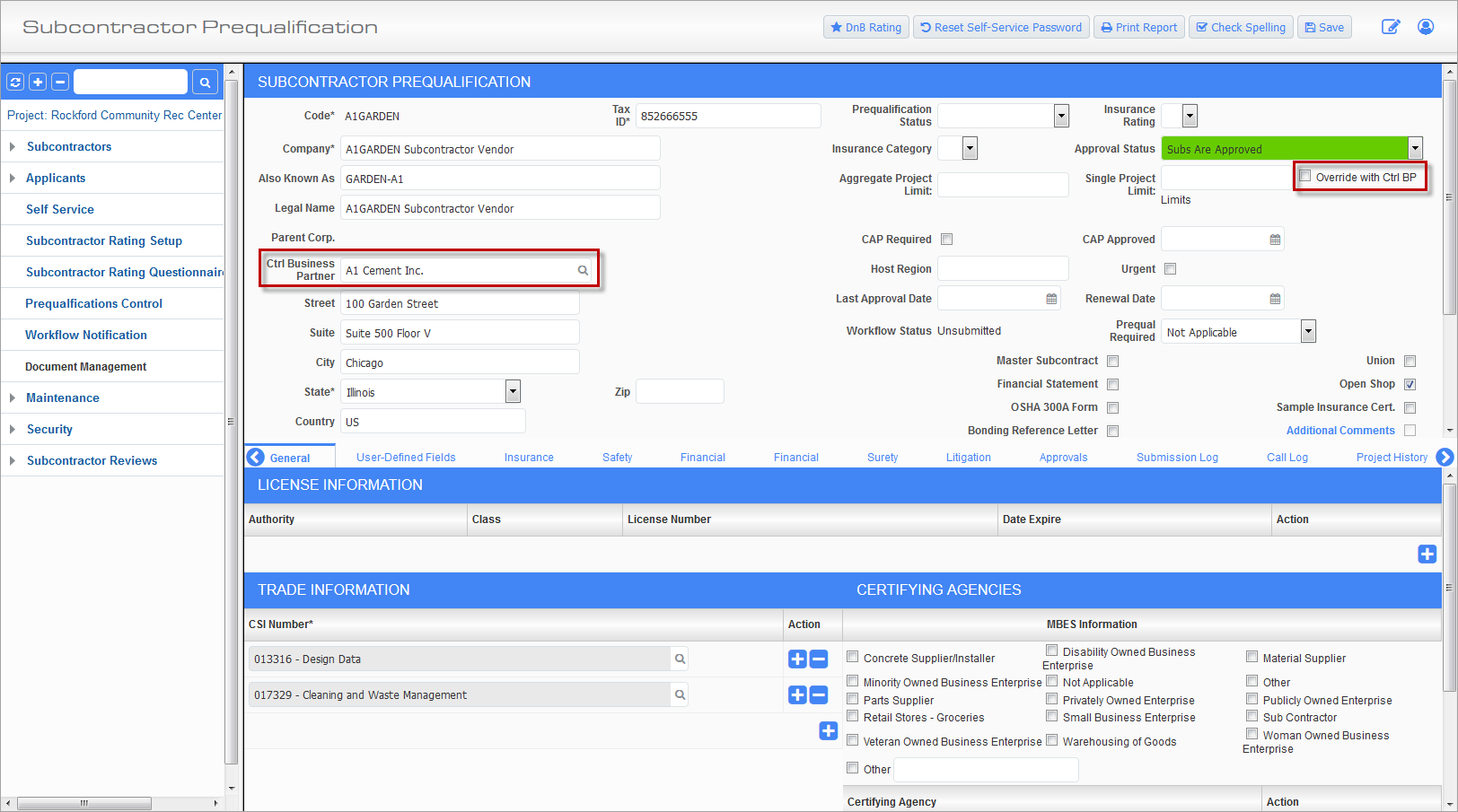Open the Approval Status dropdown

coord(1415,148)
